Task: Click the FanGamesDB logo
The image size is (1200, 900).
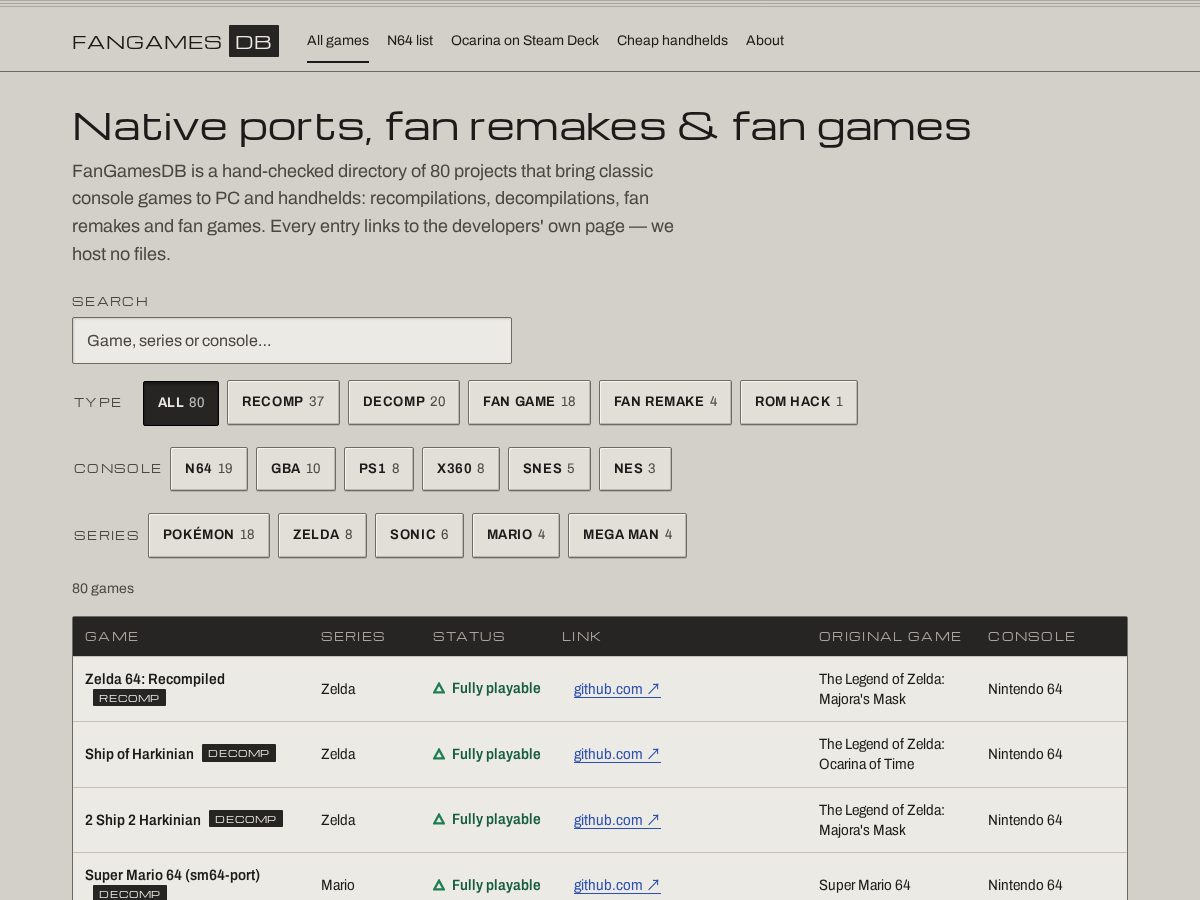Action: [175, 41]
